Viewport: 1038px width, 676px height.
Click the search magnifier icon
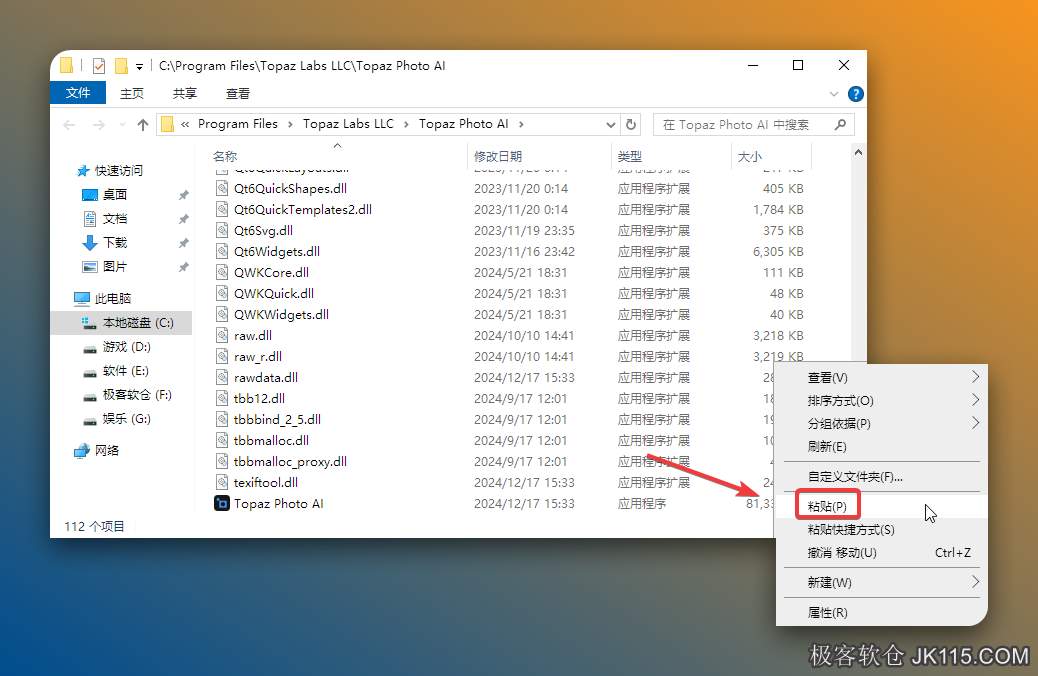click(x=840, y=124)
